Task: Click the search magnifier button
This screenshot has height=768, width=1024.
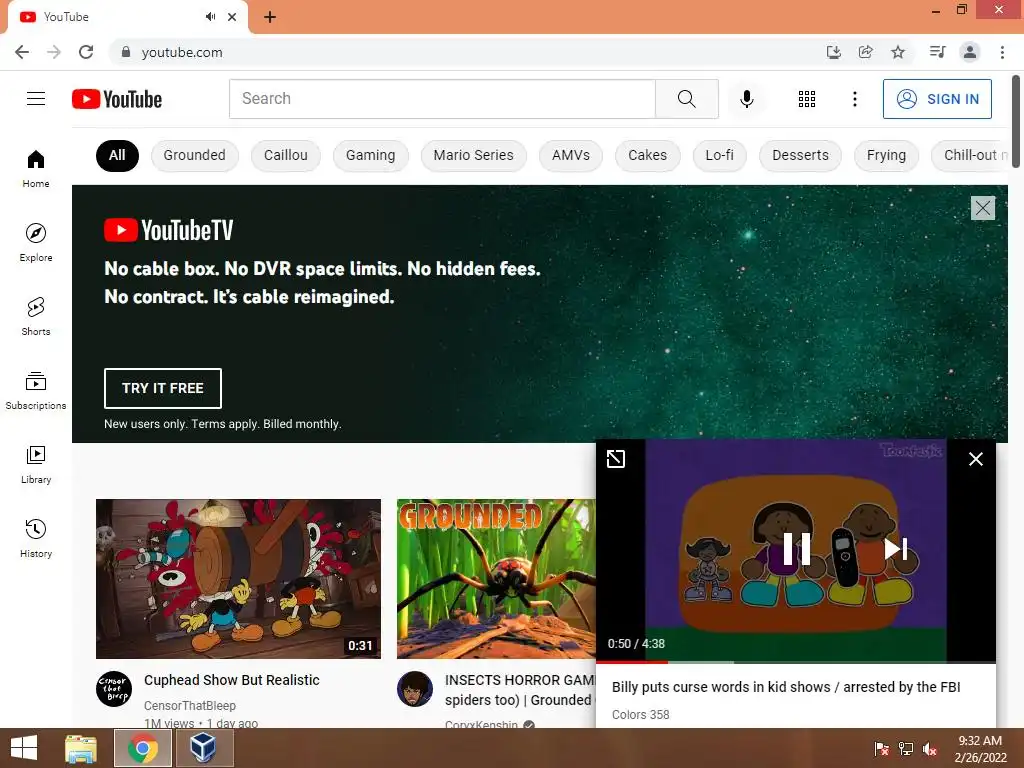Action: (686, 99)
